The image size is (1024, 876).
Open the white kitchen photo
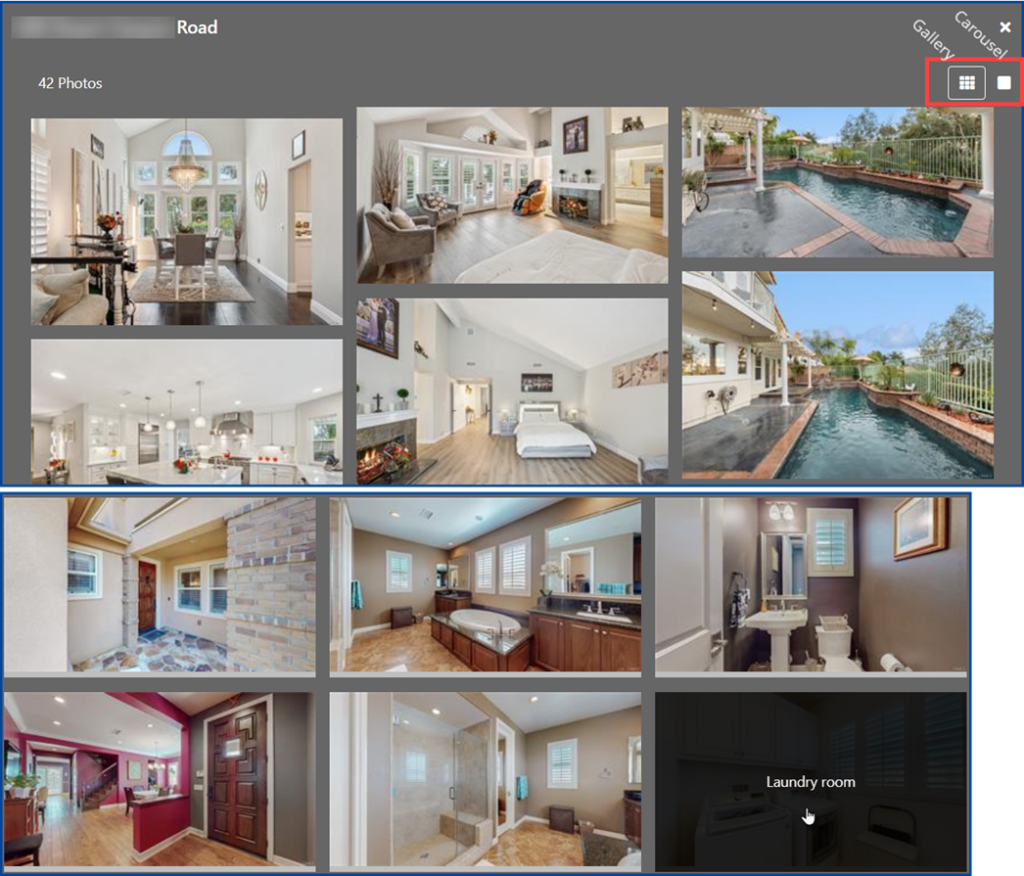point(186,411)
